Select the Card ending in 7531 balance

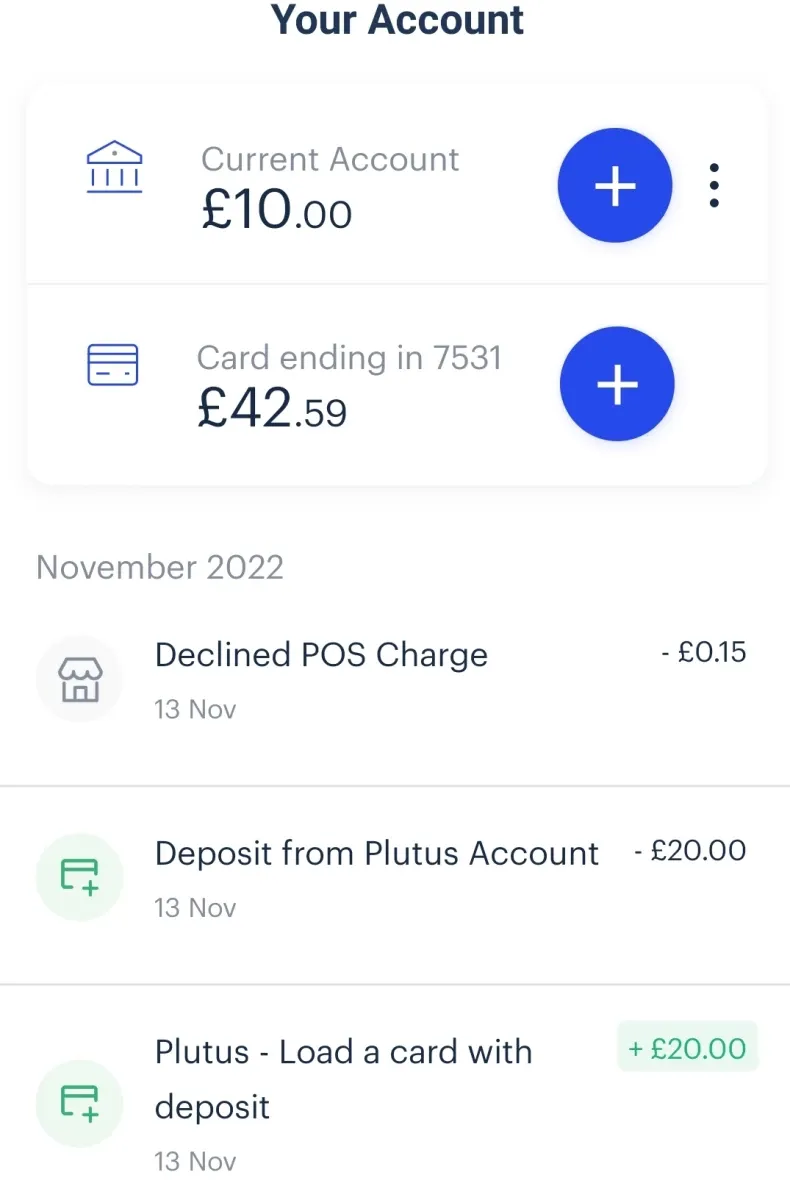click(x=272, y=409)
